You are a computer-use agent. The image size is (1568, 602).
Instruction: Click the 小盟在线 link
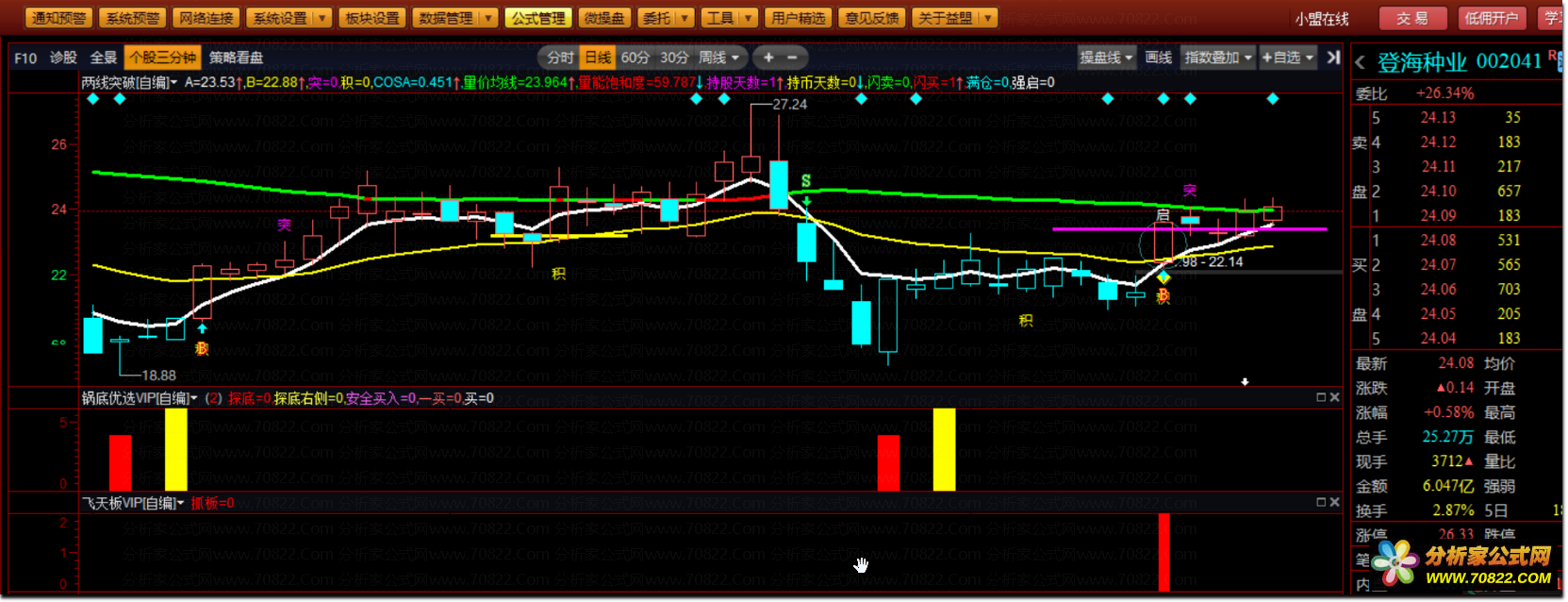pos(1321,19)
